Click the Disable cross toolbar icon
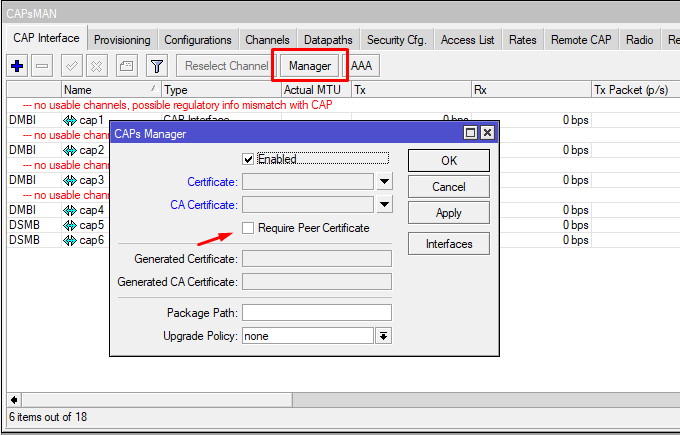Image resolution: width=680 pixels, height=435 pixels. (x=97, y=66)
